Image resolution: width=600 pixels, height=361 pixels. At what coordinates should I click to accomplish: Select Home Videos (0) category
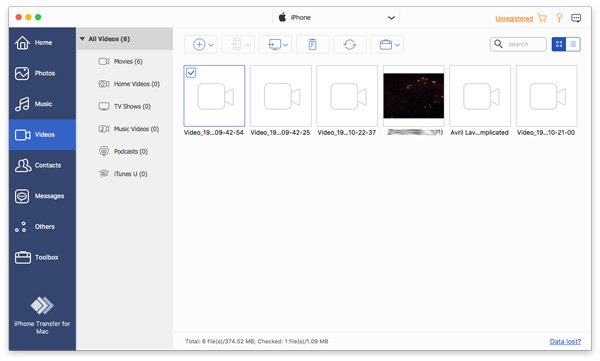(124, 84)
